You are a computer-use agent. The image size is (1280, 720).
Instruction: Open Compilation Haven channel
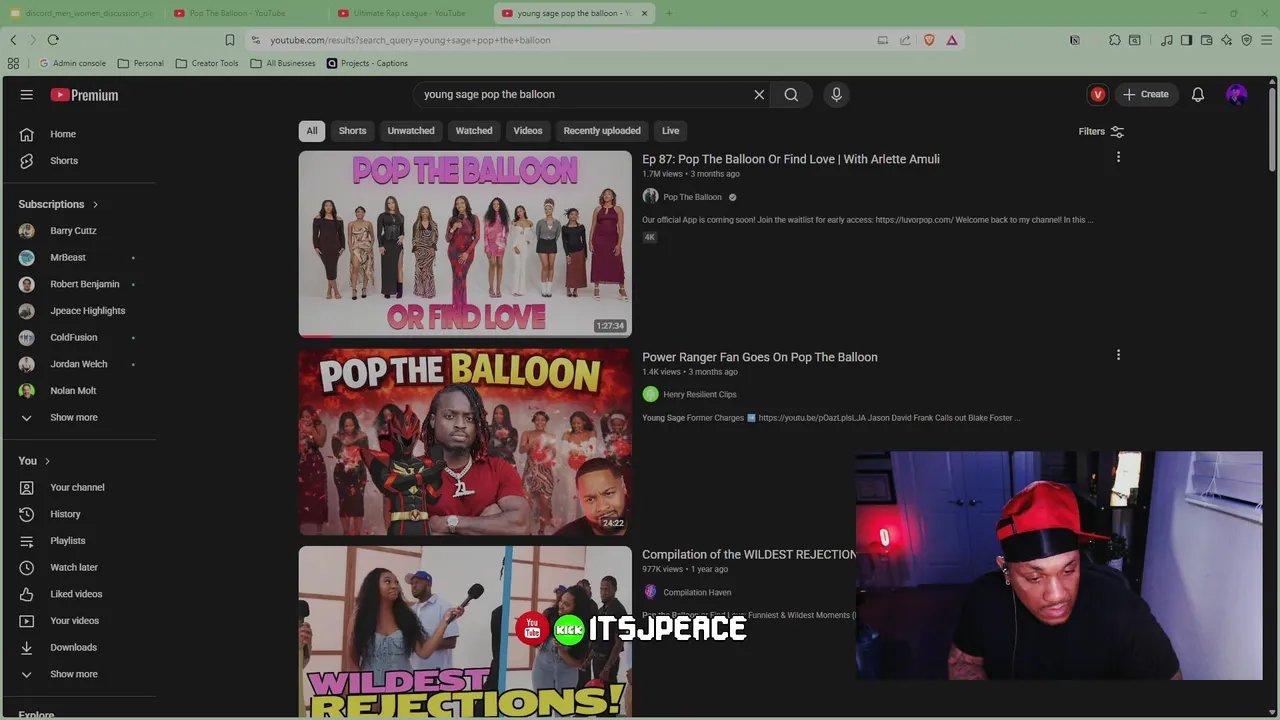(697, 592)
